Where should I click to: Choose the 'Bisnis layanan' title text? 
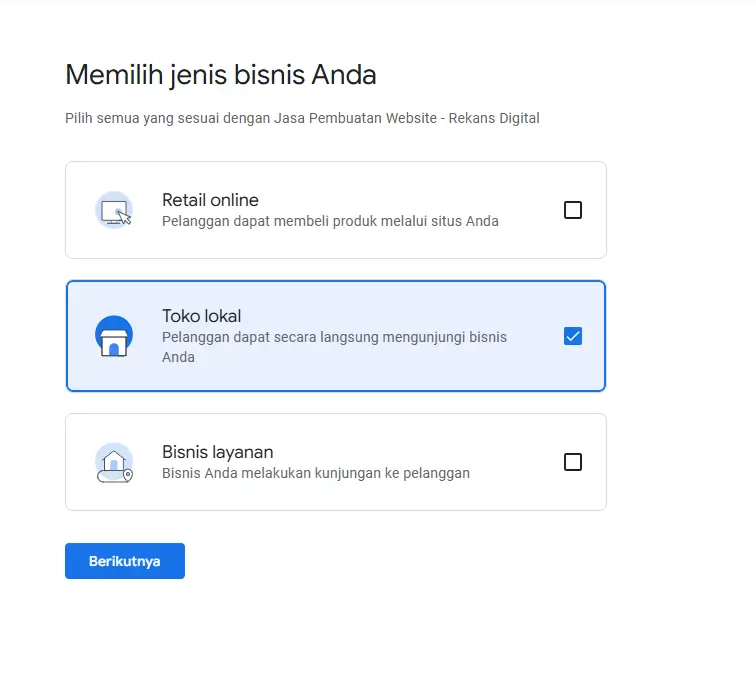tap(217, 452)
